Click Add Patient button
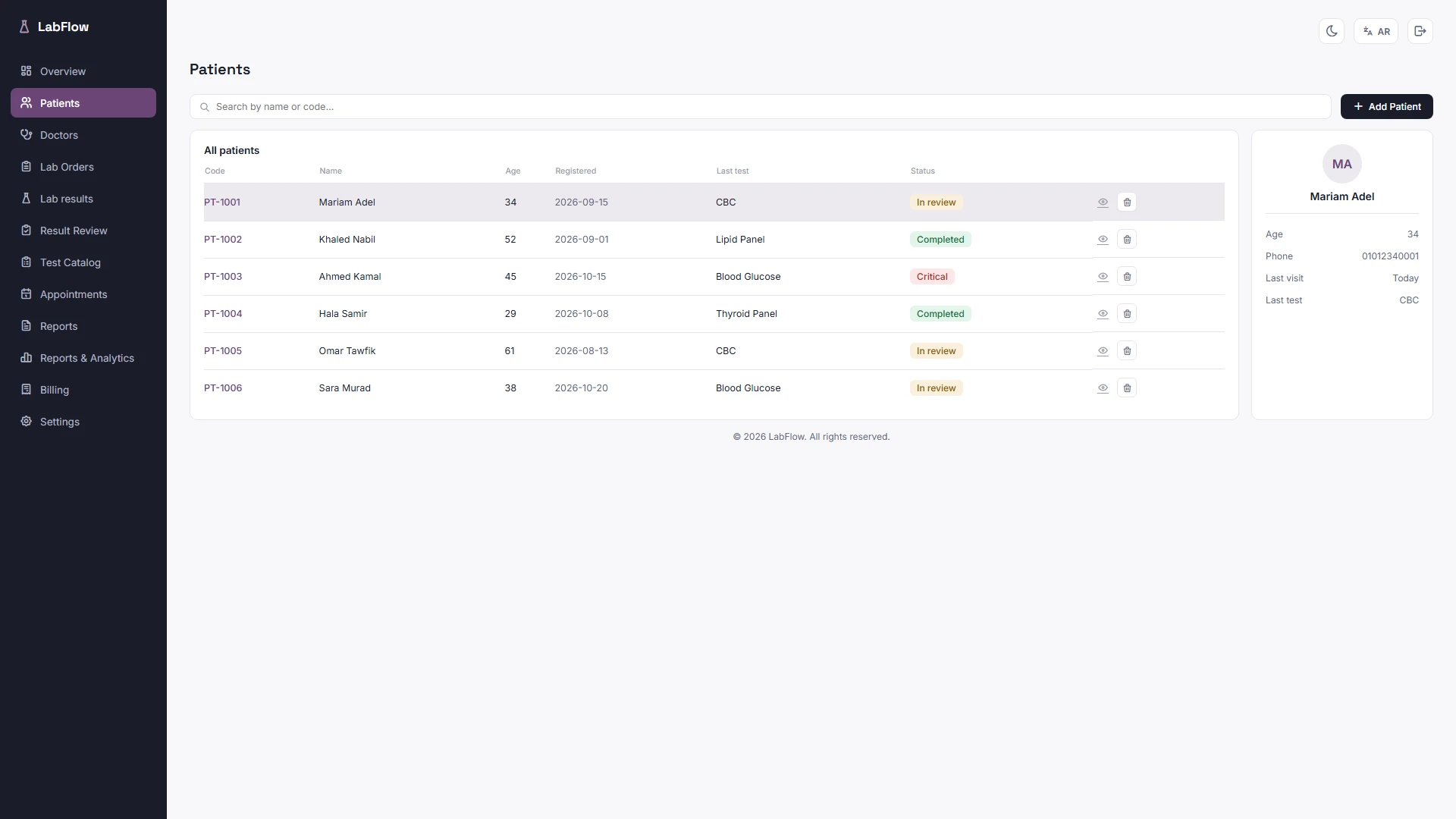1456x819 pixels. (1386, 107)
